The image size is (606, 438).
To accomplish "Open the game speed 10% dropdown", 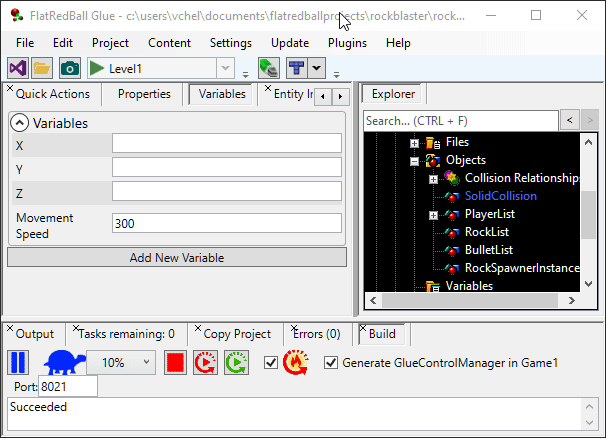I will click(x=128, y=362).
